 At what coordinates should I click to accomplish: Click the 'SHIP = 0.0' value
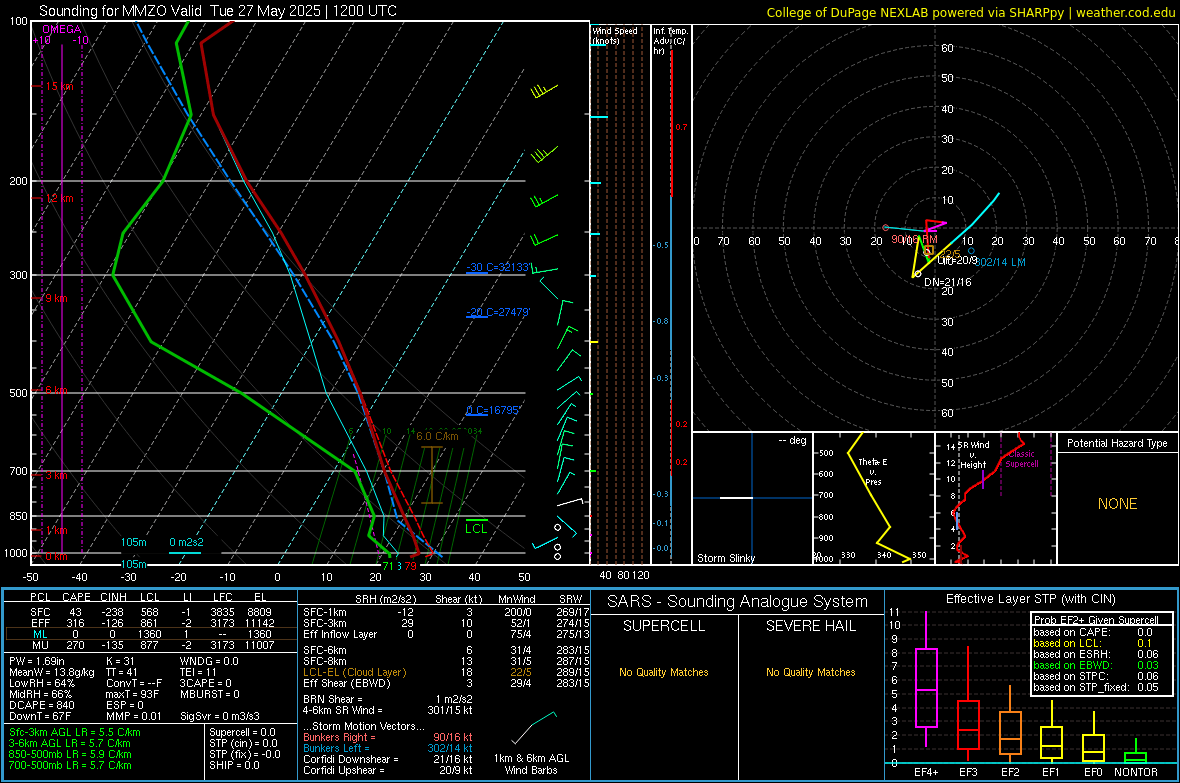tap(234, 765)
